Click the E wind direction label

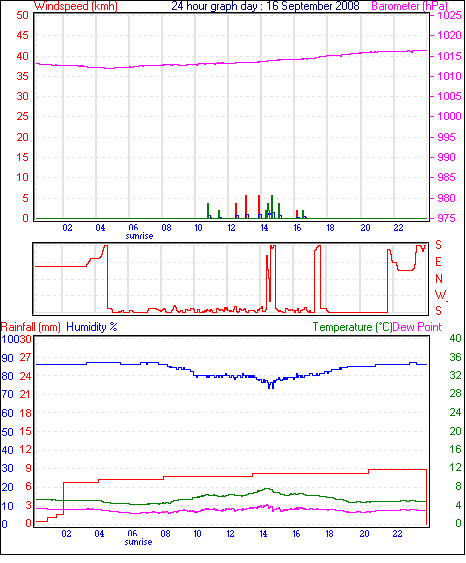[x=438, y=262]
